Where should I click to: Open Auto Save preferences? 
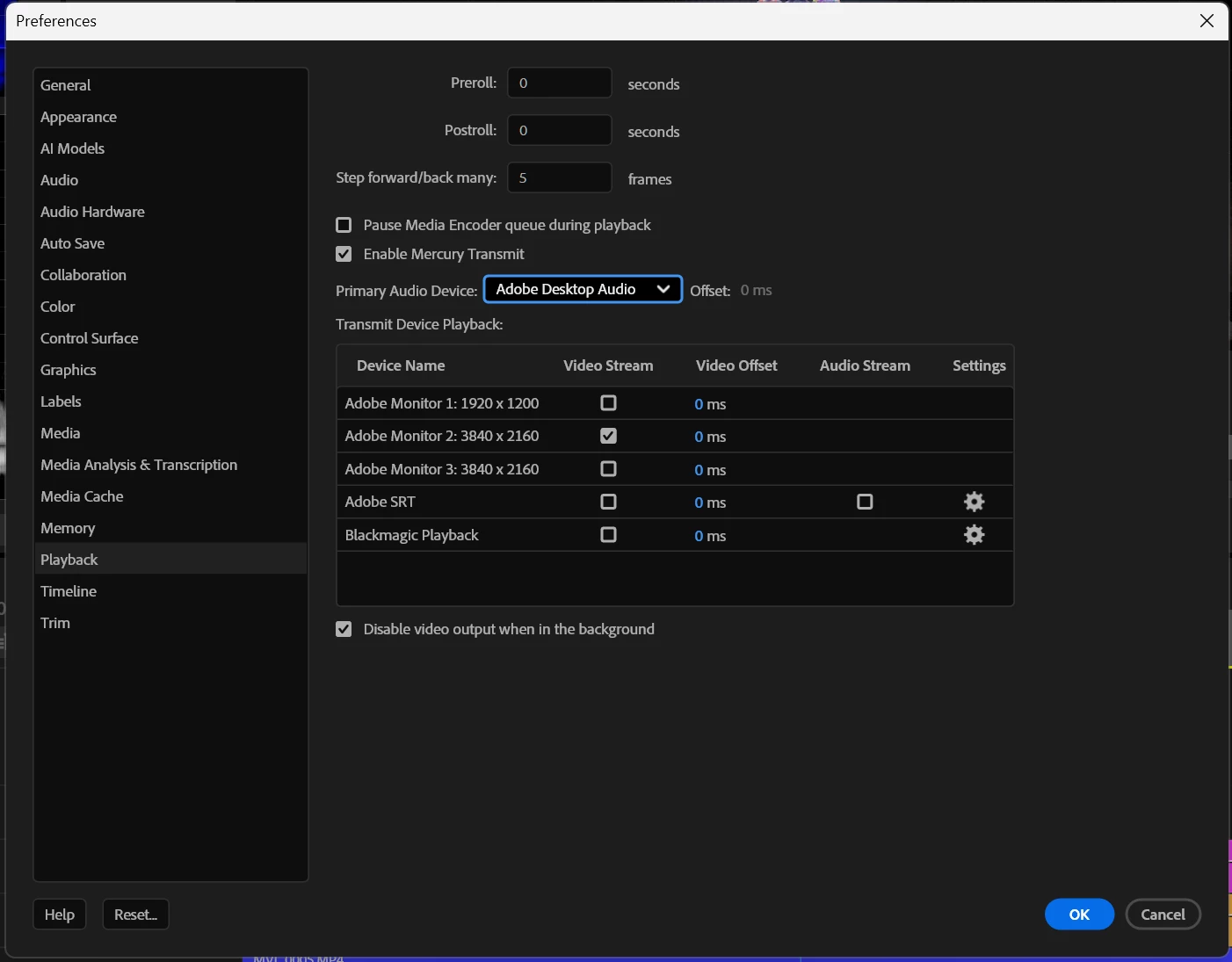[x=170, y=243]
